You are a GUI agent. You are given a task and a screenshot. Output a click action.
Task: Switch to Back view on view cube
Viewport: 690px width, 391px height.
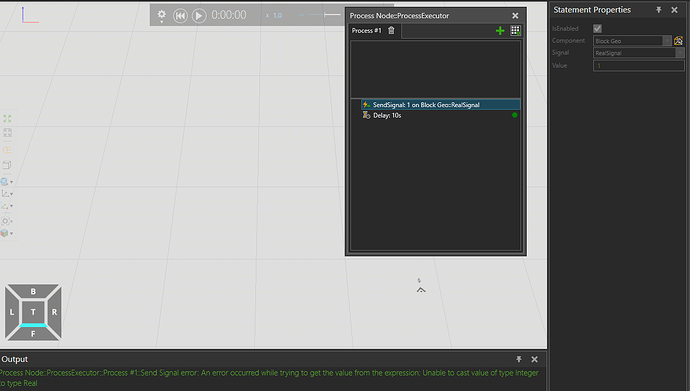[33, 291]
